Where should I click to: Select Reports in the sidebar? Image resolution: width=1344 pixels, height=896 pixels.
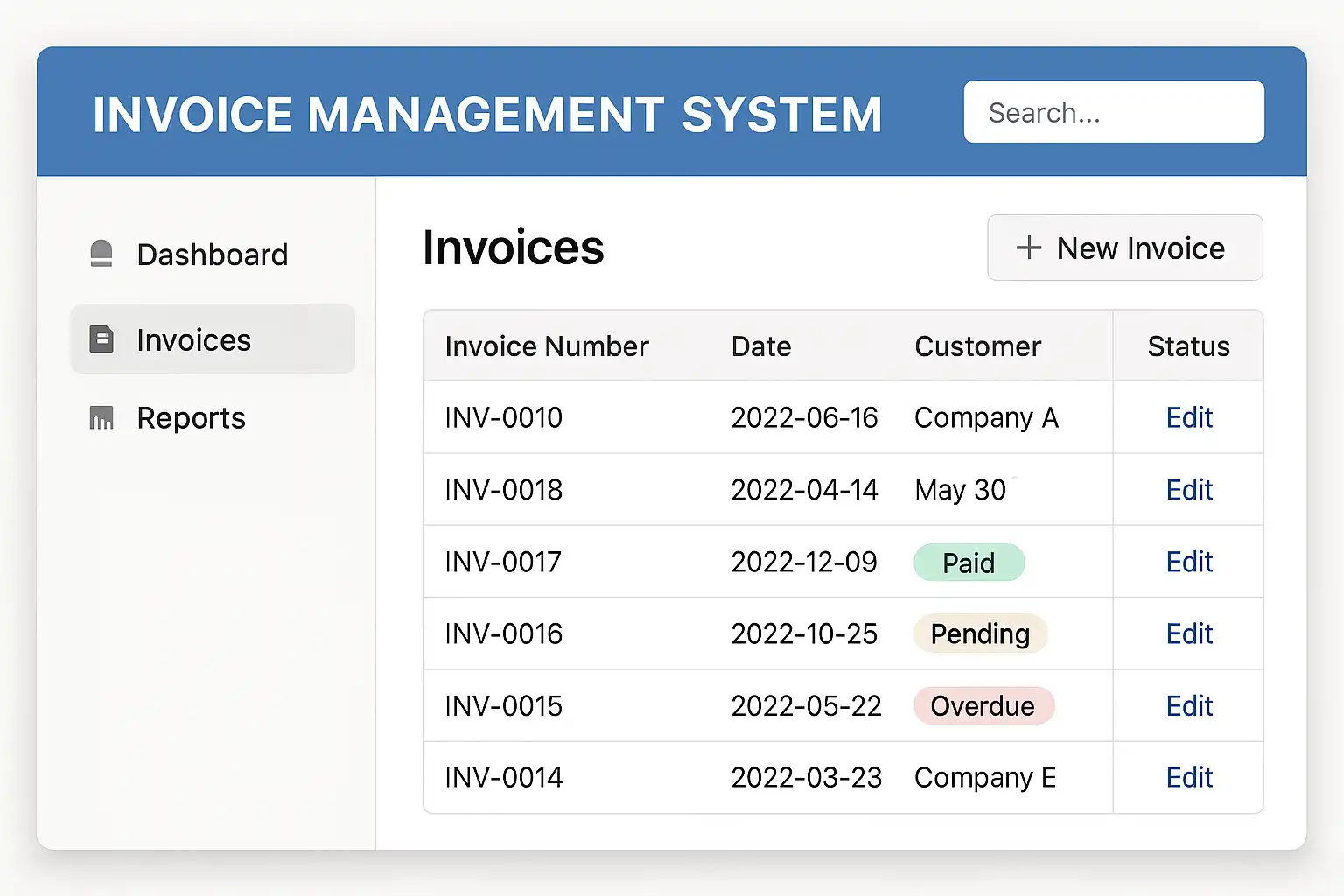(191, 418)
